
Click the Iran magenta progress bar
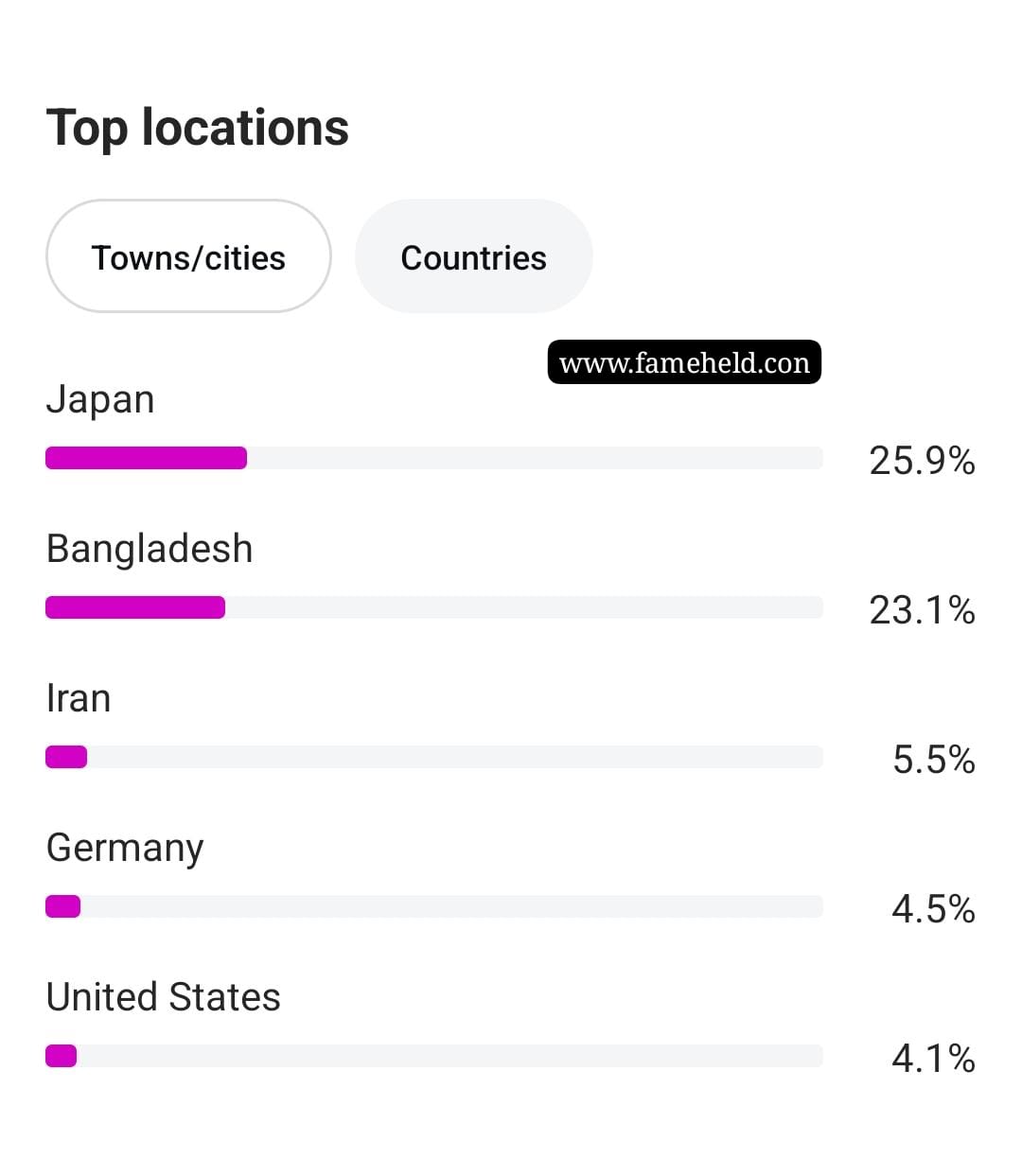point(66,757)
